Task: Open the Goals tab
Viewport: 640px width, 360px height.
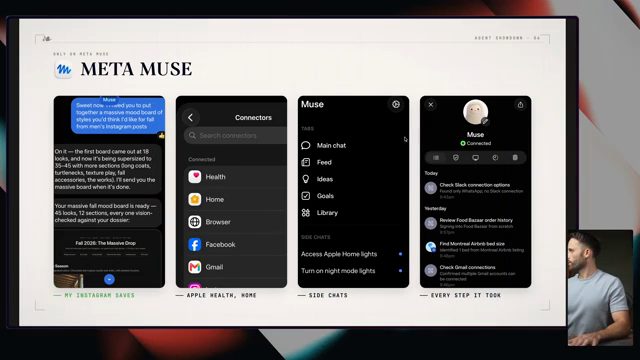Action: click(318, 196)
